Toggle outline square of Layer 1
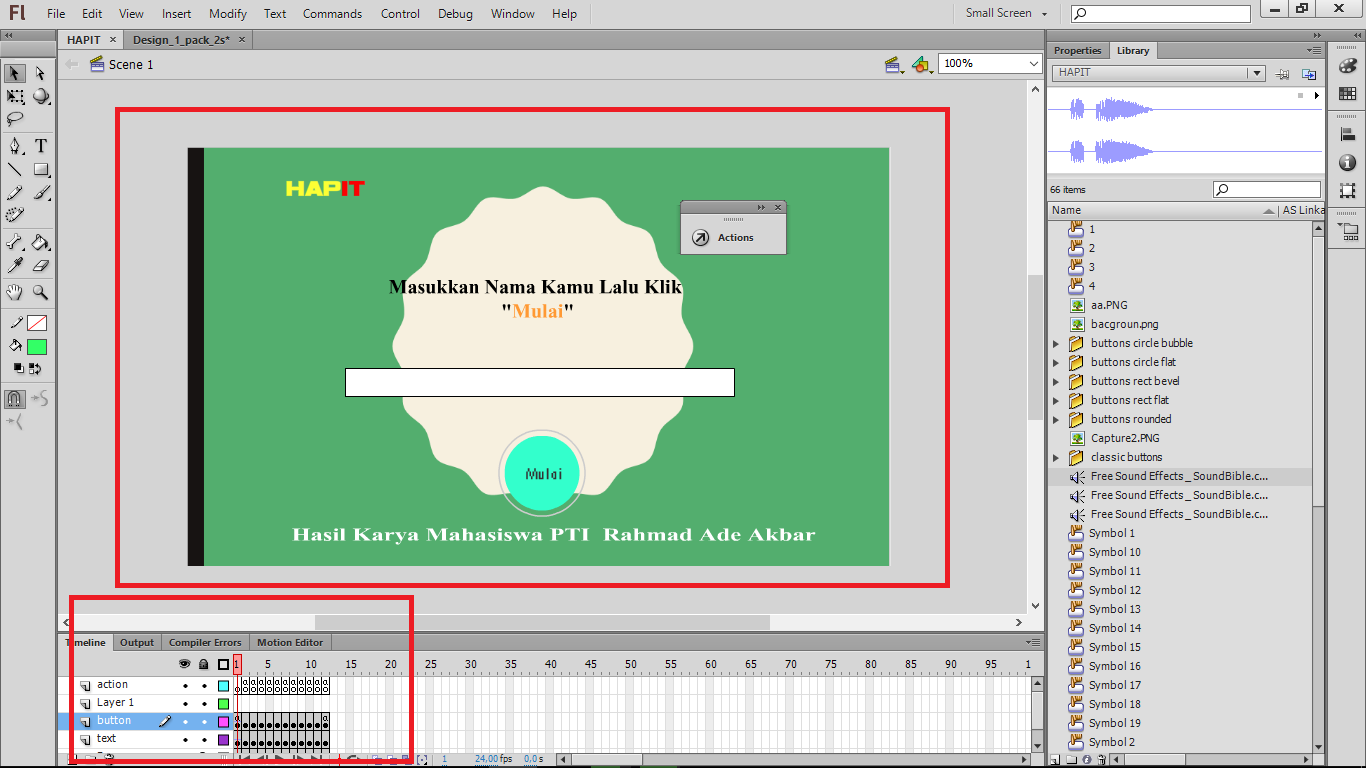The image size is (1366, 768). 223,704
